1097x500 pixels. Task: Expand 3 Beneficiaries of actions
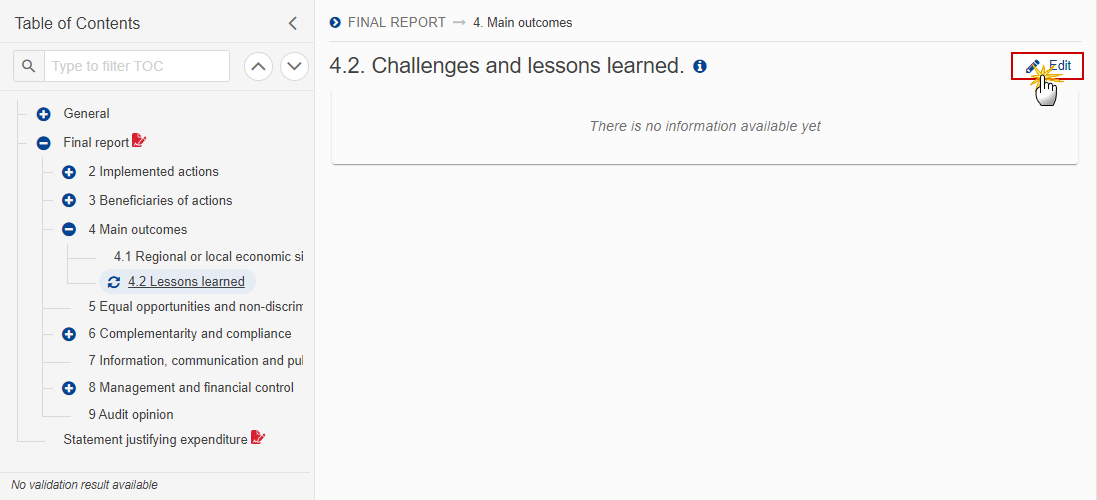(x=69, y=201)
